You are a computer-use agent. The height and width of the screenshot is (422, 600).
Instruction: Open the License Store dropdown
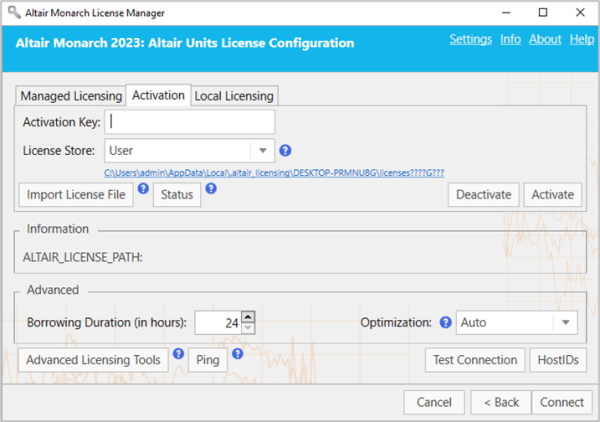point(264,151)
